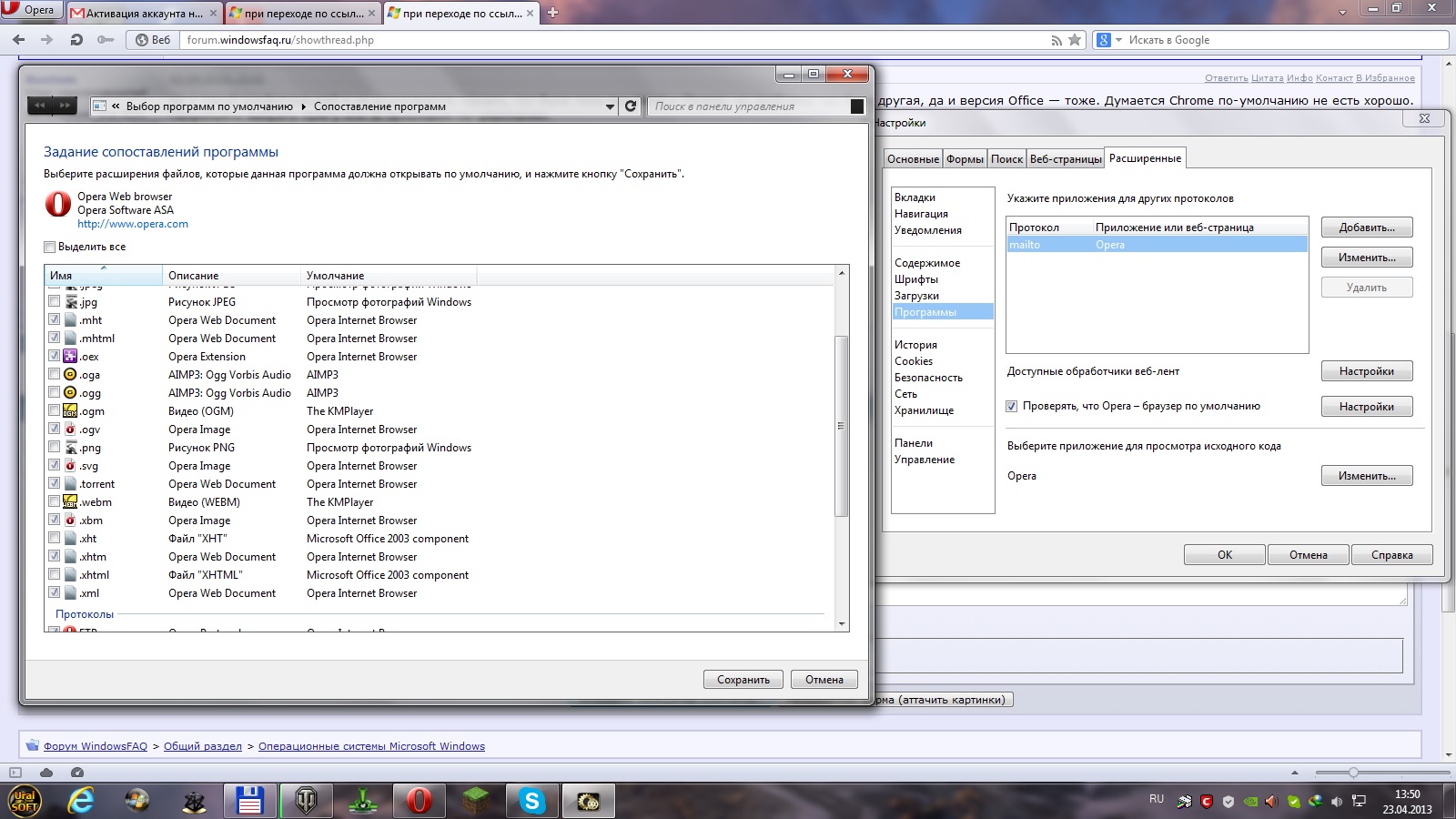Open the system volume speaker tray icon
This screenshot has height=819, width=1456.
point(1337,802)
